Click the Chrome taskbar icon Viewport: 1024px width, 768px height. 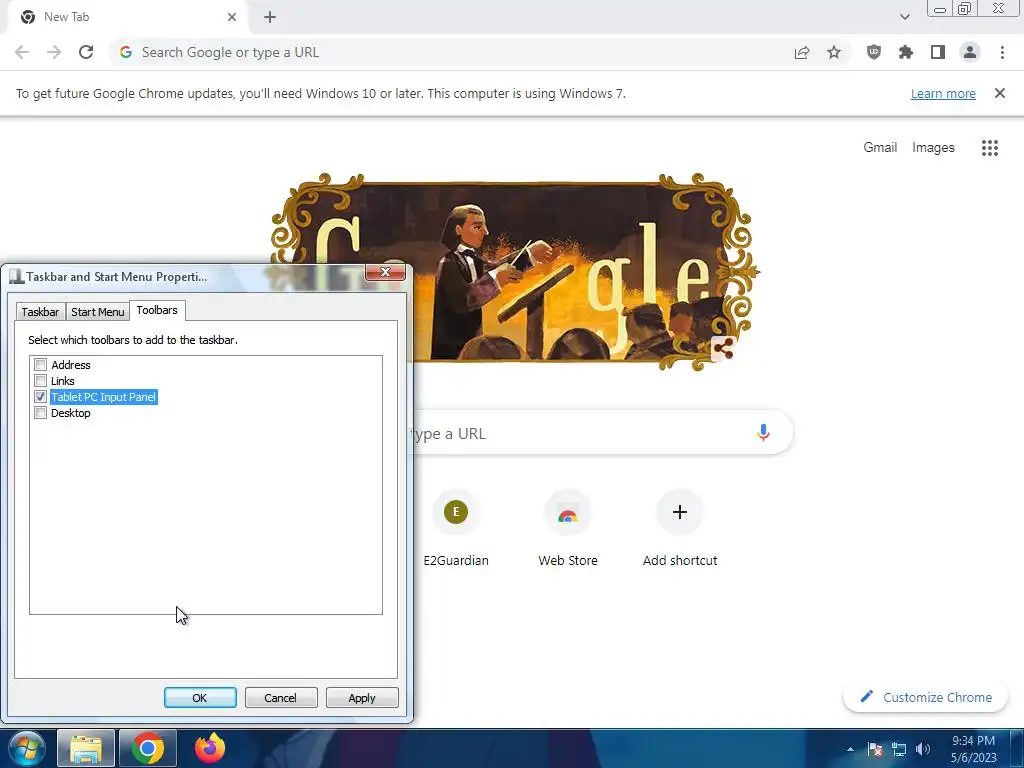coord(148,748)
